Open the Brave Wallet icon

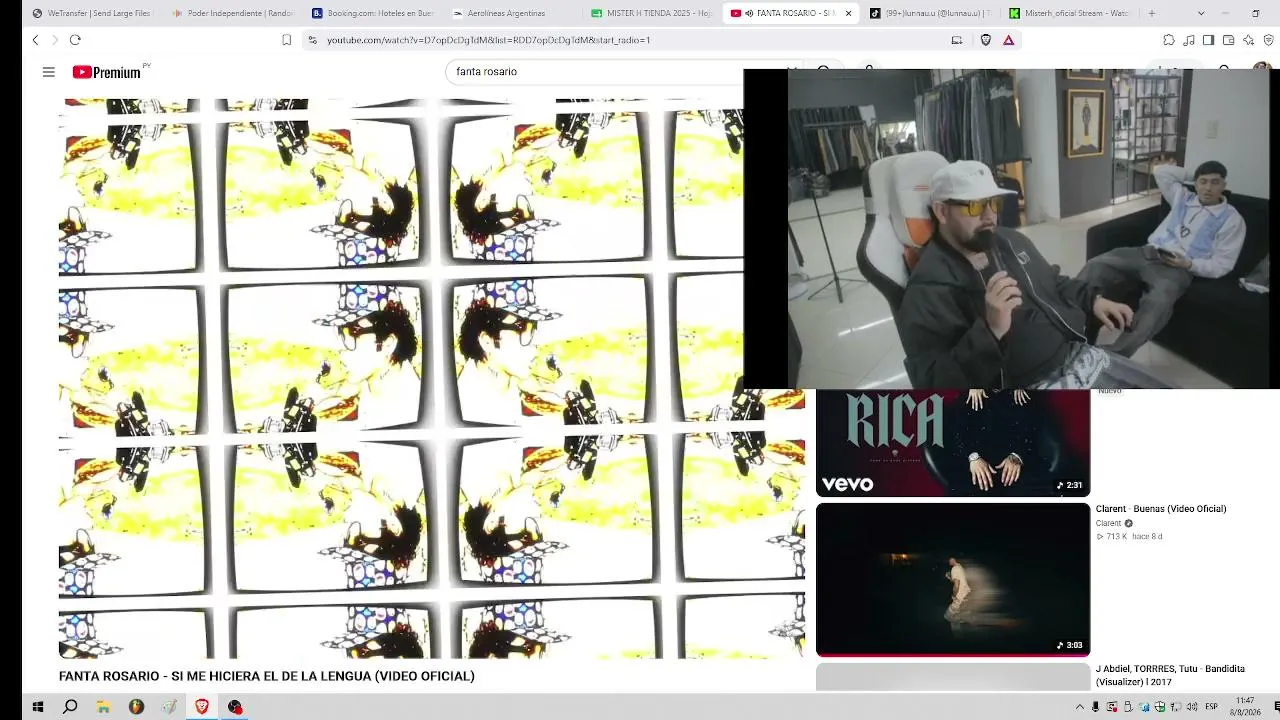(x=1229, y=40)
